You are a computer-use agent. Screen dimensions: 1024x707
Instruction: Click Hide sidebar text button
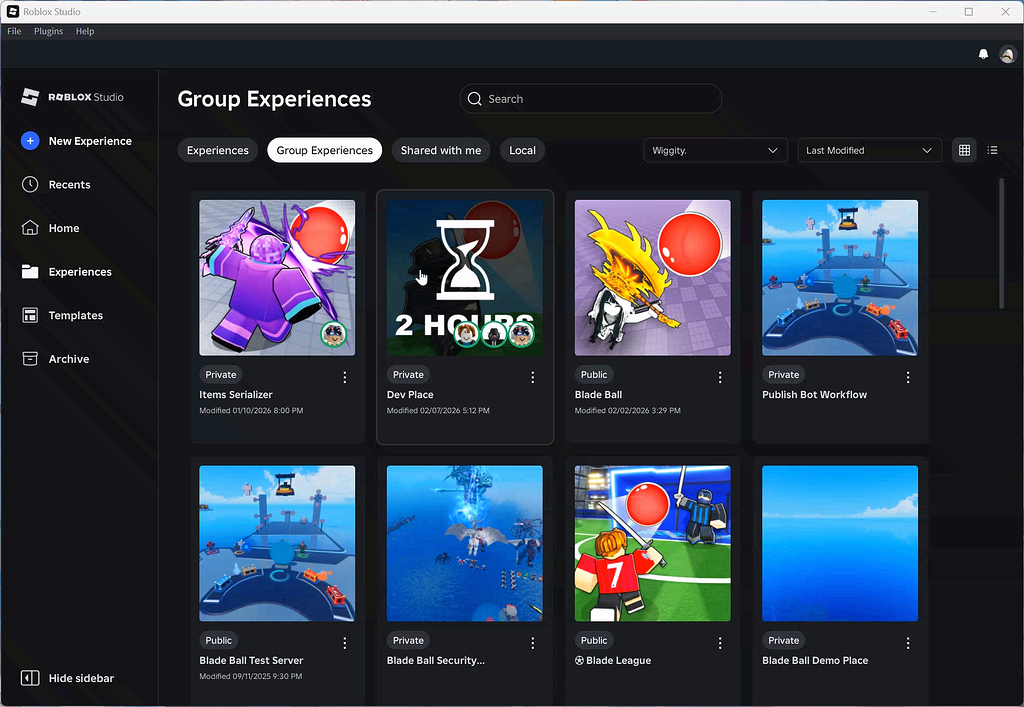pos(81,678)
